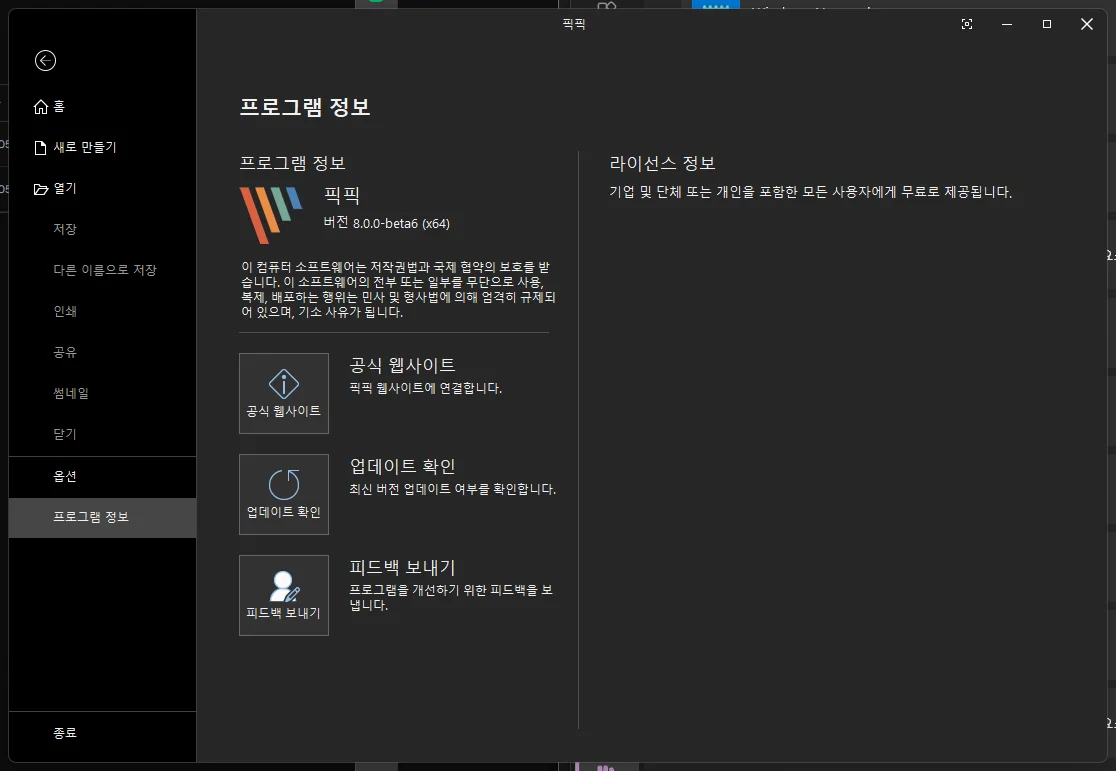Viewport: 1116px width, 771px height.
Task: Click 닫기 in the sidebar
Action: [x=102, y=434]
